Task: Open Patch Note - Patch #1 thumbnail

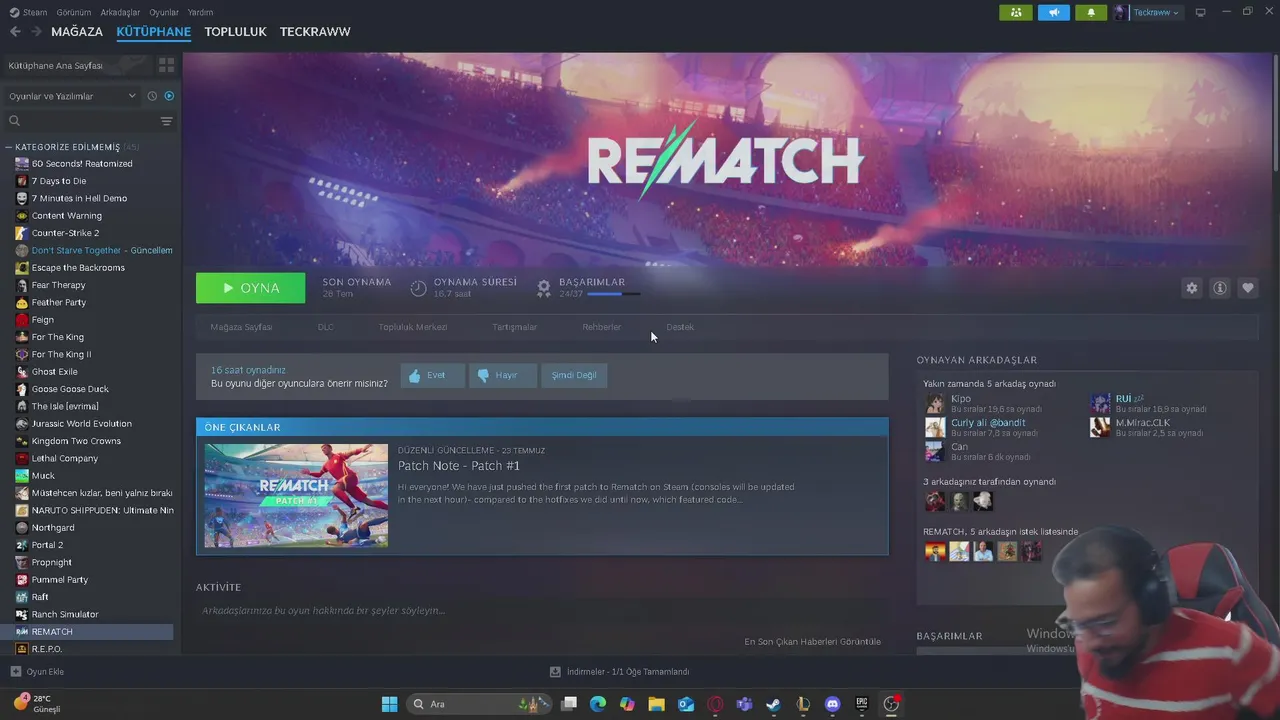Action: point(296,496)
